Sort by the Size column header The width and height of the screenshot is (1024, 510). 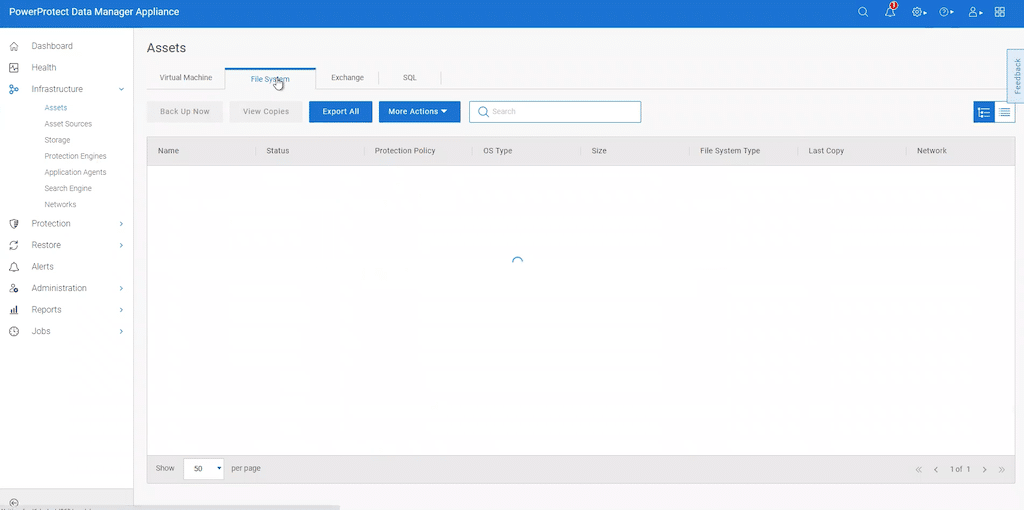[x=599, y=151]
